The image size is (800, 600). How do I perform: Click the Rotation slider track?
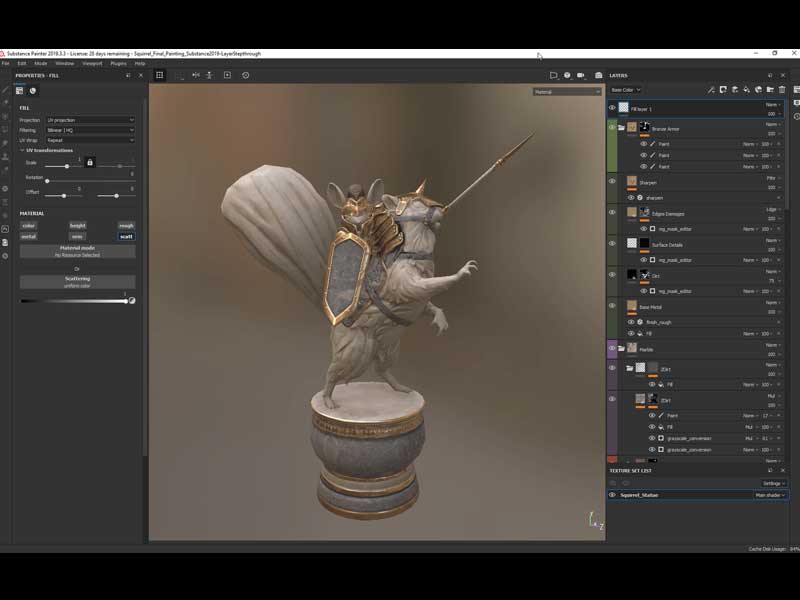coord(90,181)
